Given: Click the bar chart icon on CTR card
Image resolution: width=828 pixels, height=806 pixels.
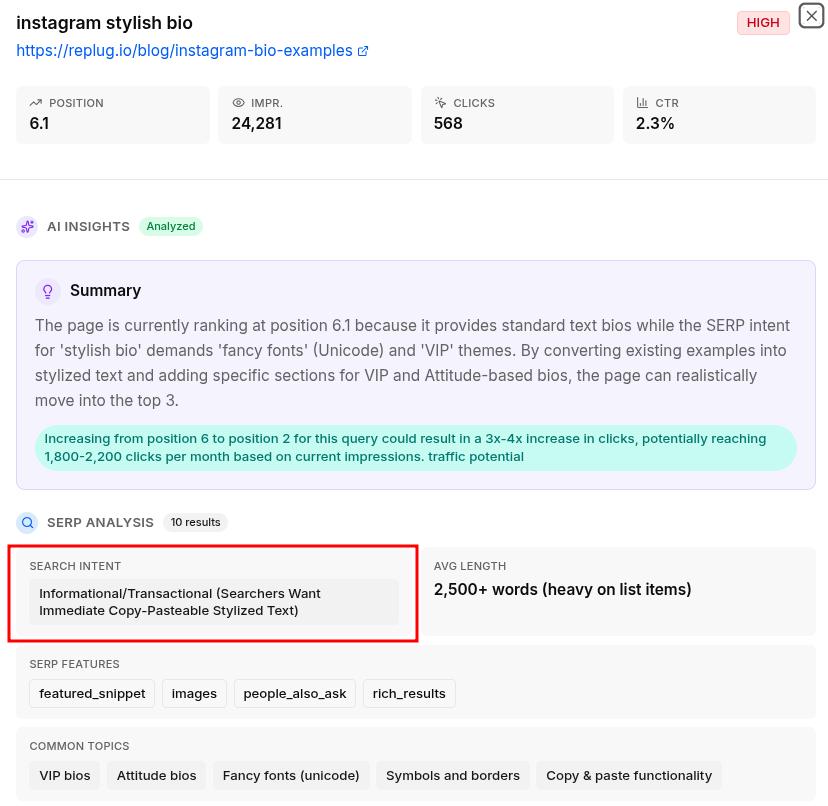Looking at the screenshot, I should click(642, 102).
